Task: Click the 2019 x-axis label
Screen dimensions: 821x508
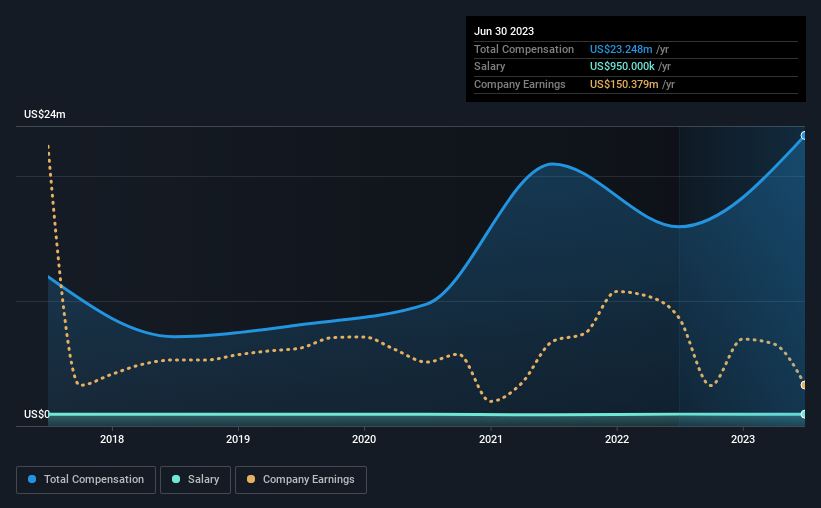Action: [x=238, y=439]
